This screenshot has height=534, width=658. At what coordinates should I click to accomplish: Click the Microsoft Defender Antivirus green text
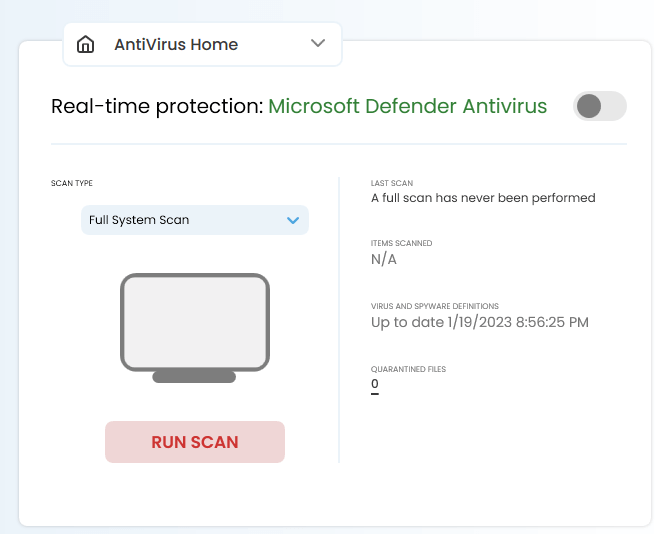407,106
